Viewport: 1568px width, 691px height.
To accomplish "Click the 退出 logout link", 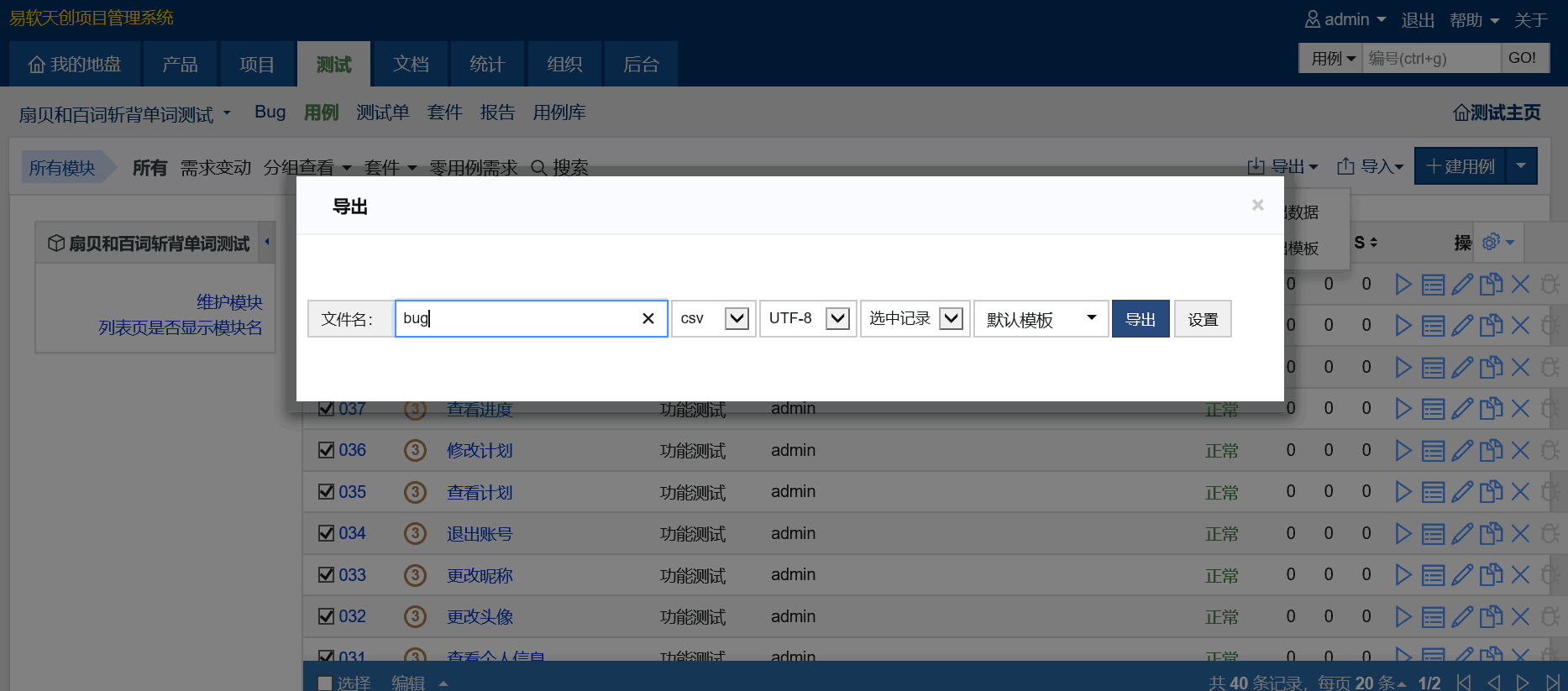I will pyautogui.click(x=1418, y=20).
